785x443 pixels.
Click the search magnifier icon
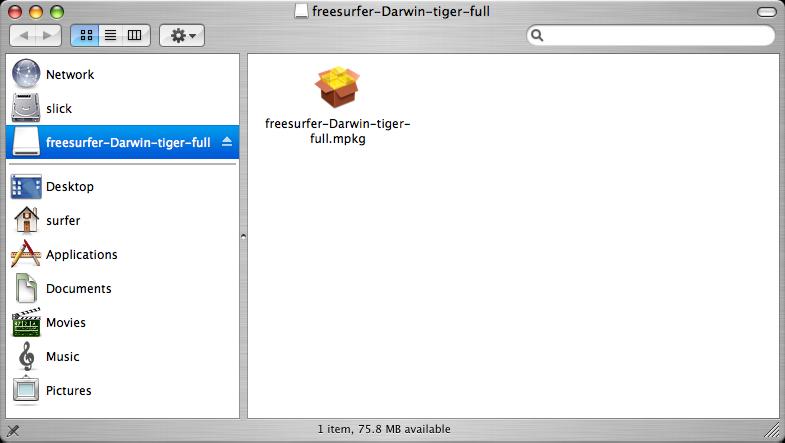pyautogui.click(x=539, y=36)
